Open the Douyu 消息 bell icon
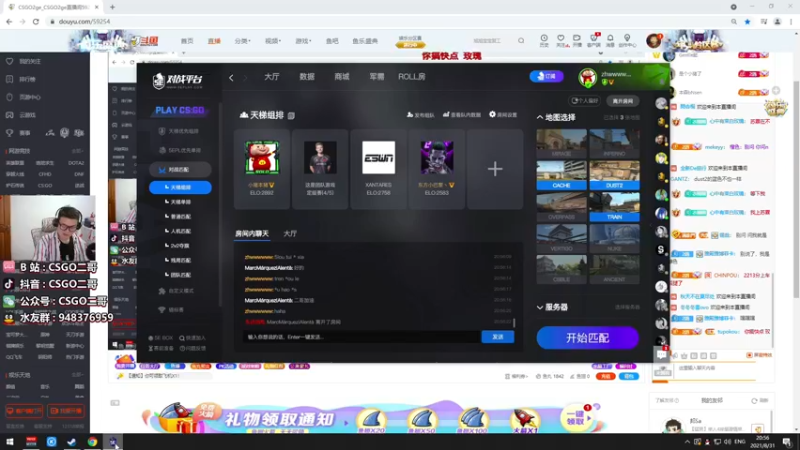 610,40
